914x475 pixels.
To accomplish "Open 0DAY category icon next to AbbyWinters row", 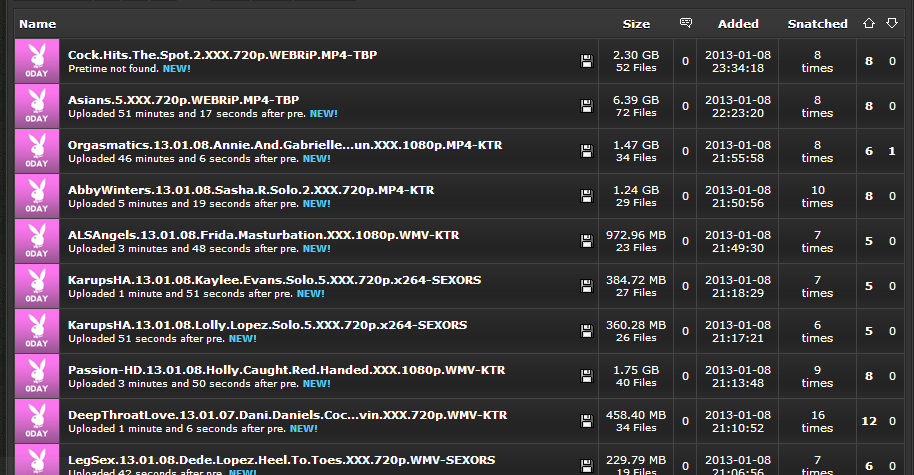I will click(37, 196).
